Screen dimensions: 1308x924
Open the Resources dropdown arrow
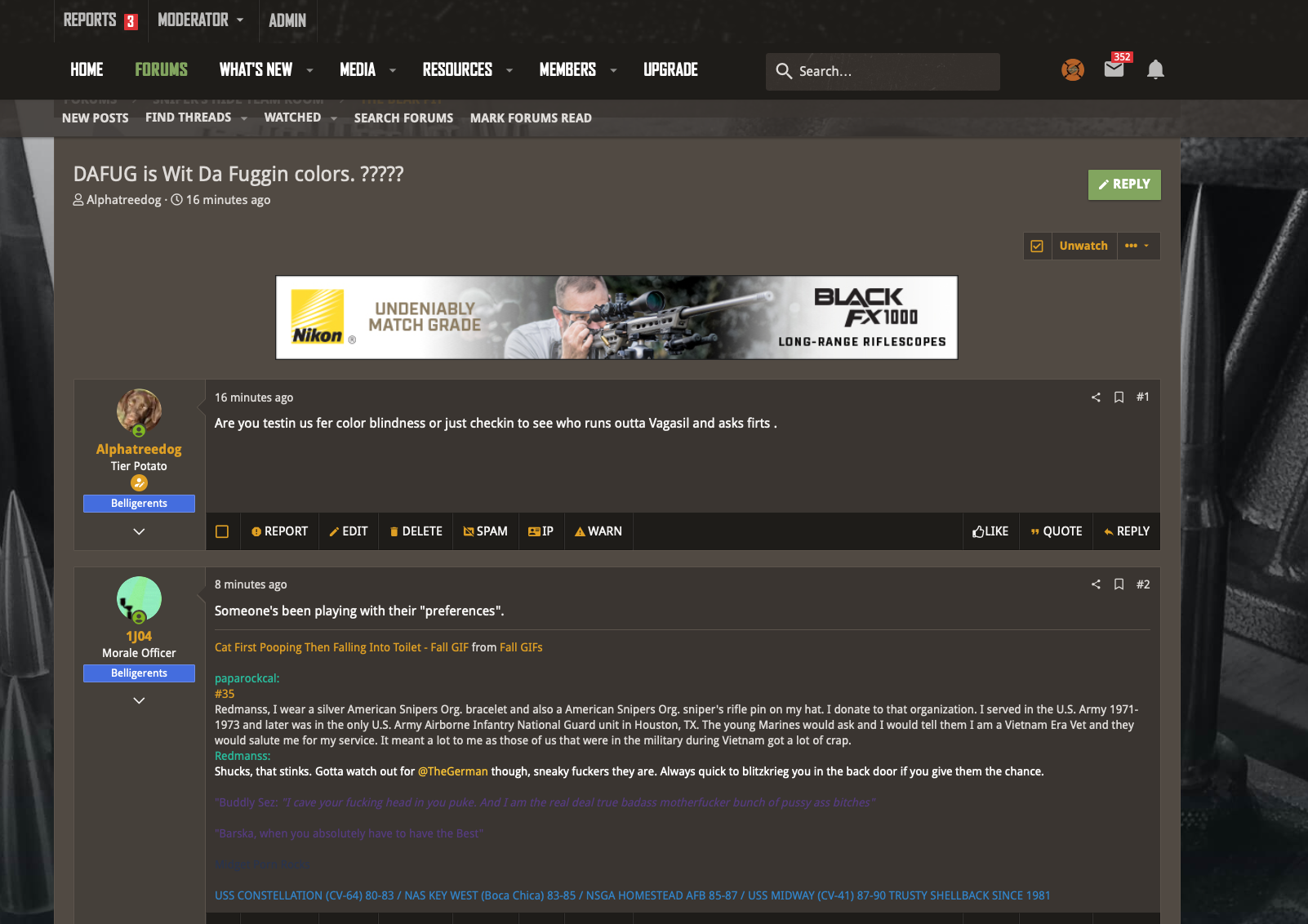coord(509,71)
